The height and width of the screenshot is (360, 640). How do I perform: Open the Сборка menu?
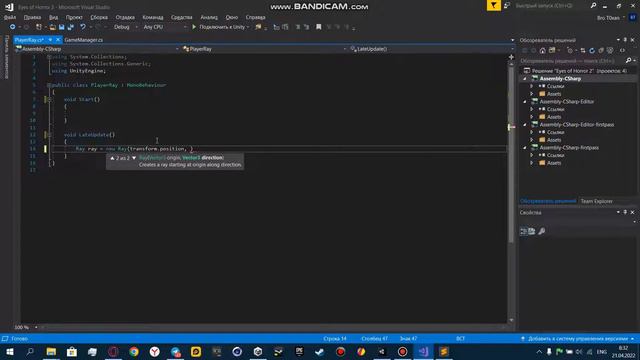point(99,17)
